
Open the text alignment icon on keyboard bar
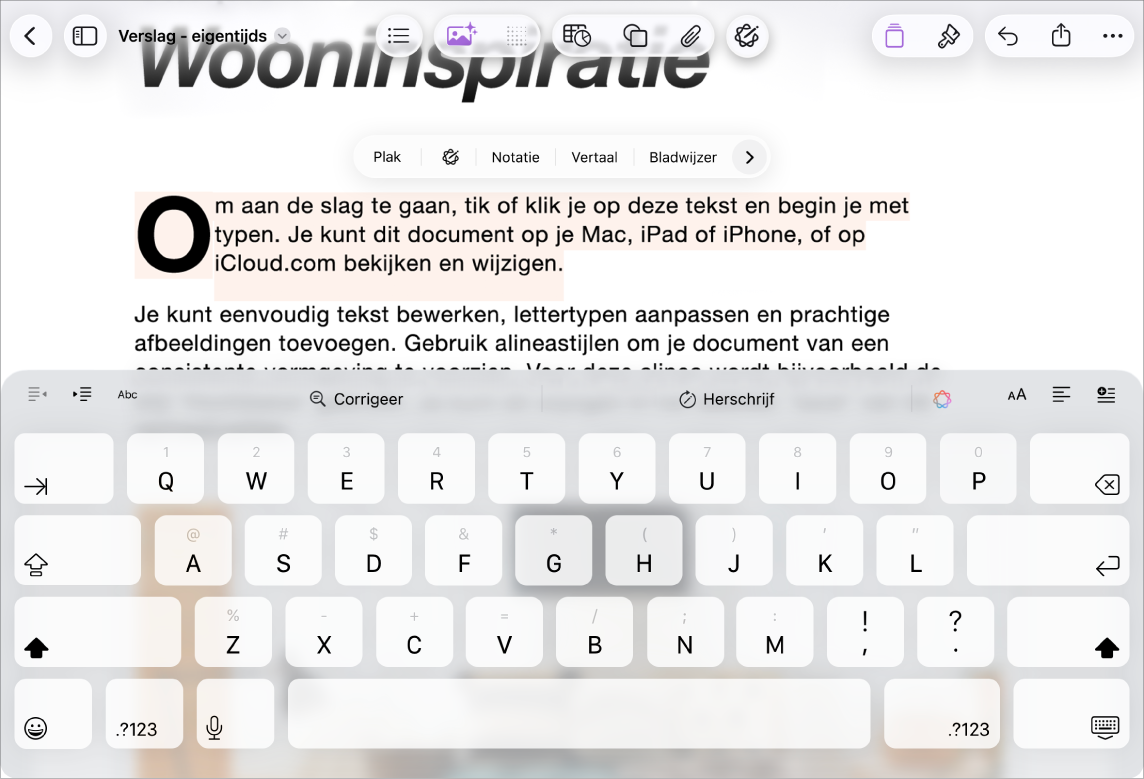[1062, 395]
